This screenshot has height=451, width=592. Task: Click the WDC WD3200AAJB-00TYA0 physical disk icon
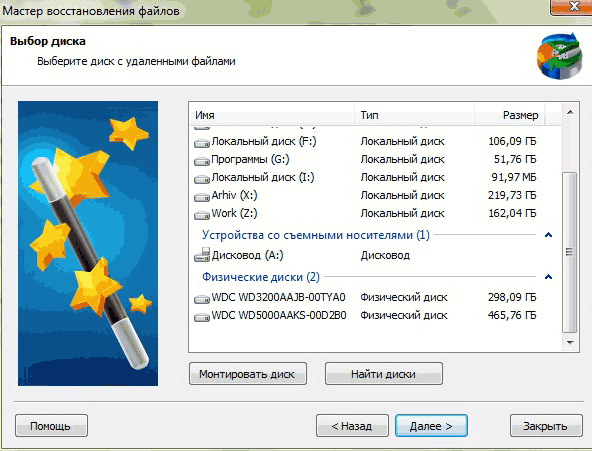point(202,299)
